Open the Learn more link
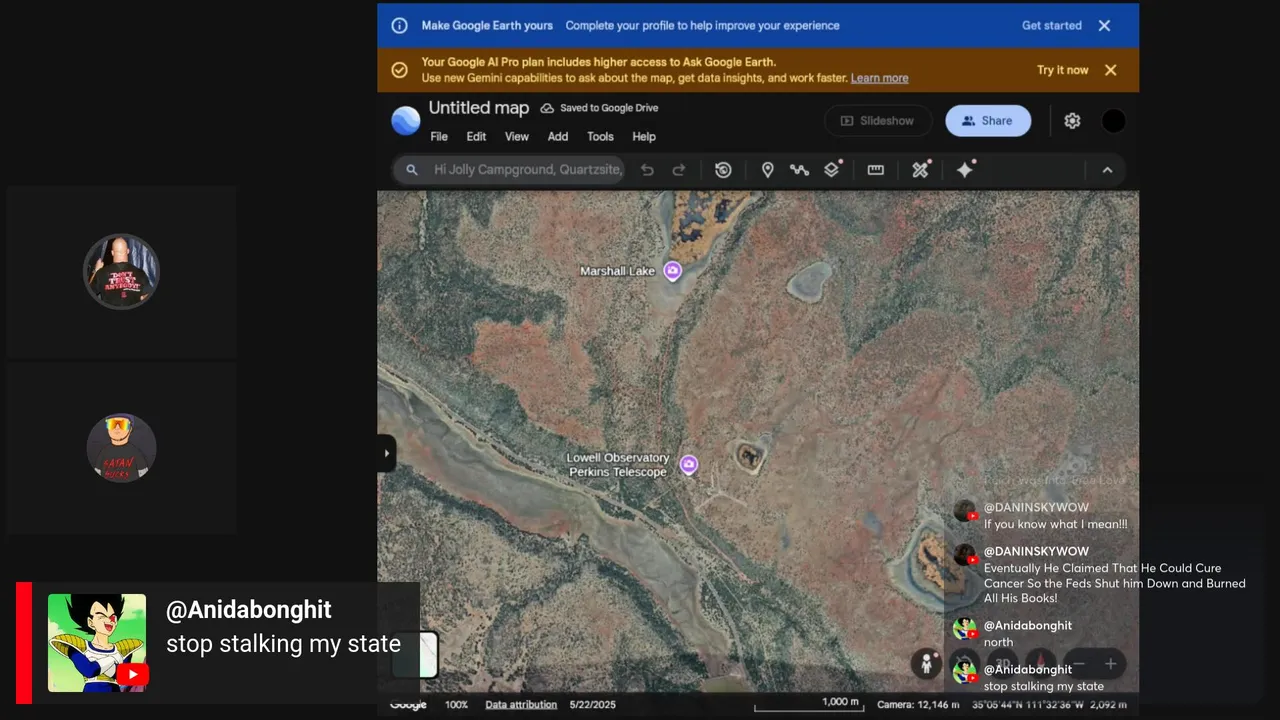Viewport: 1280px width, 720px height. (x=880, y=78)
